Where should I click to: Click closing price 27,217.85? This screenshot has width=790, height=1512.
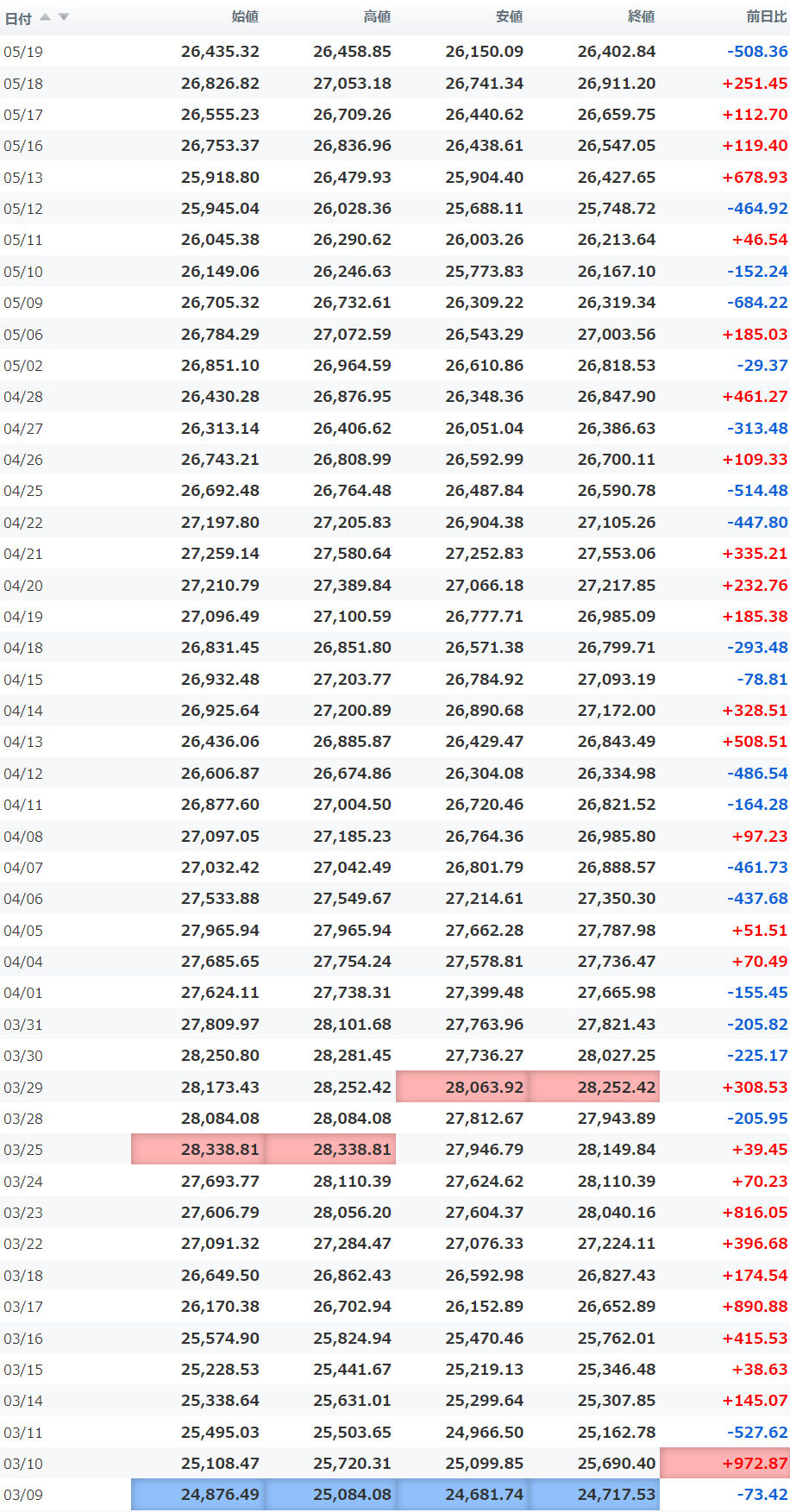(616, 586)
